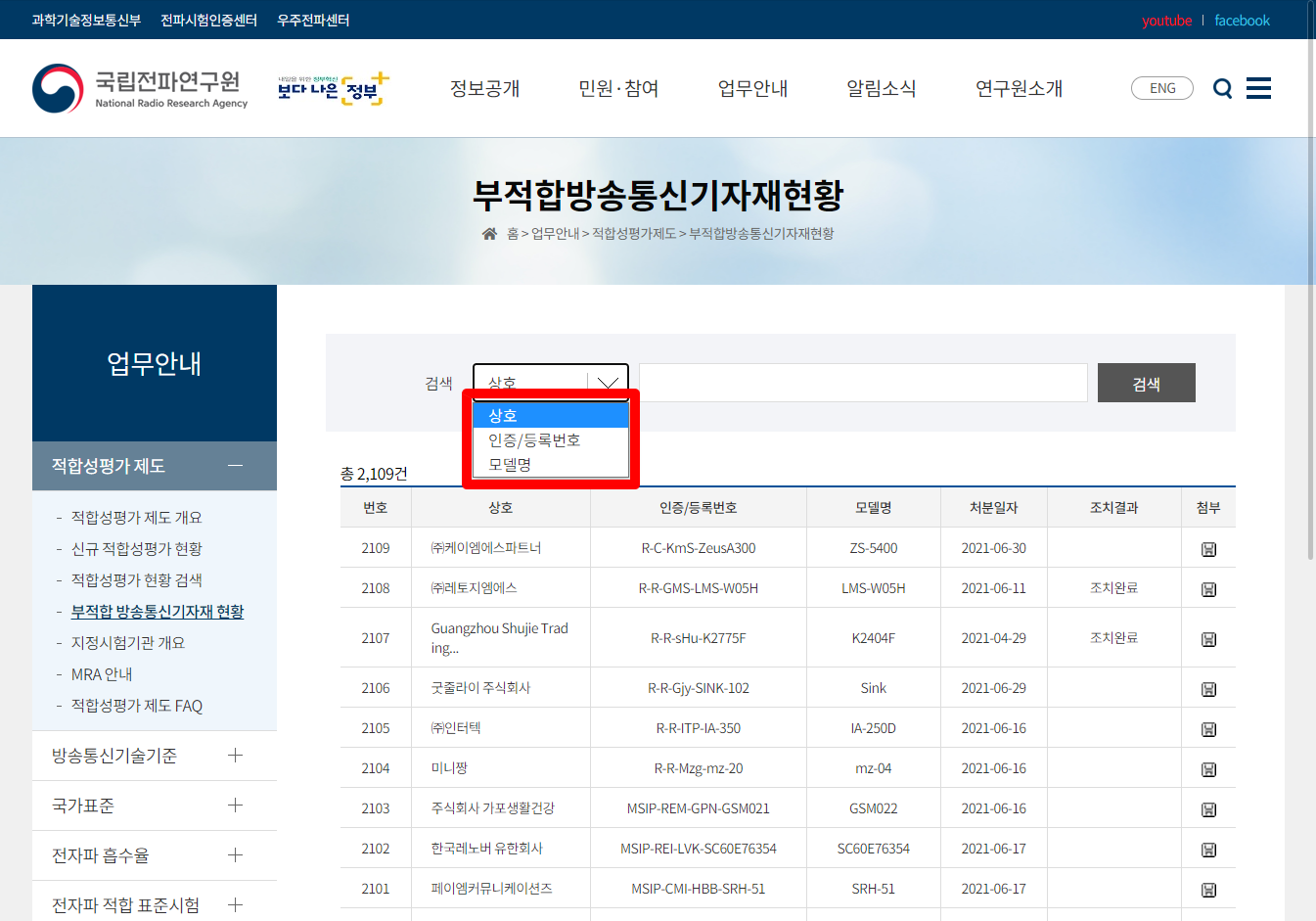
Task: Click the National Radio Research Agency logo
Action: pyautogui.click(x=140, y=88)
